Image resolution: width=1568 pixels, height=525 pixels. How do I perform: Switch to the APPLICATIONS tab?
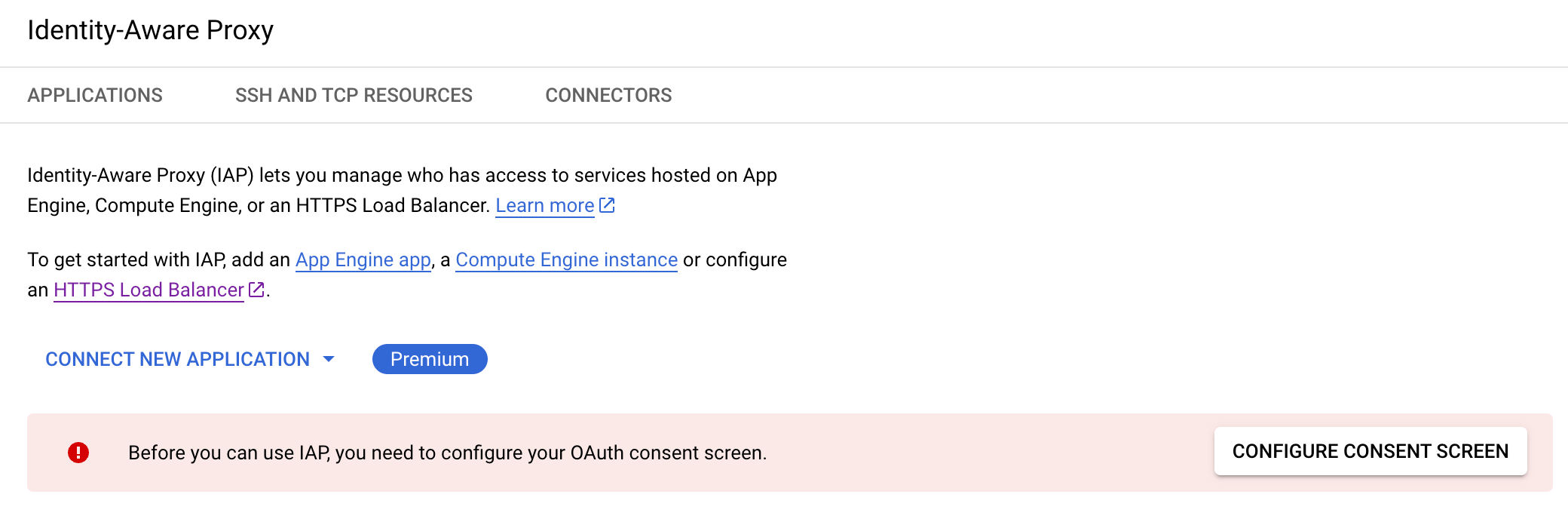(95, 95)
